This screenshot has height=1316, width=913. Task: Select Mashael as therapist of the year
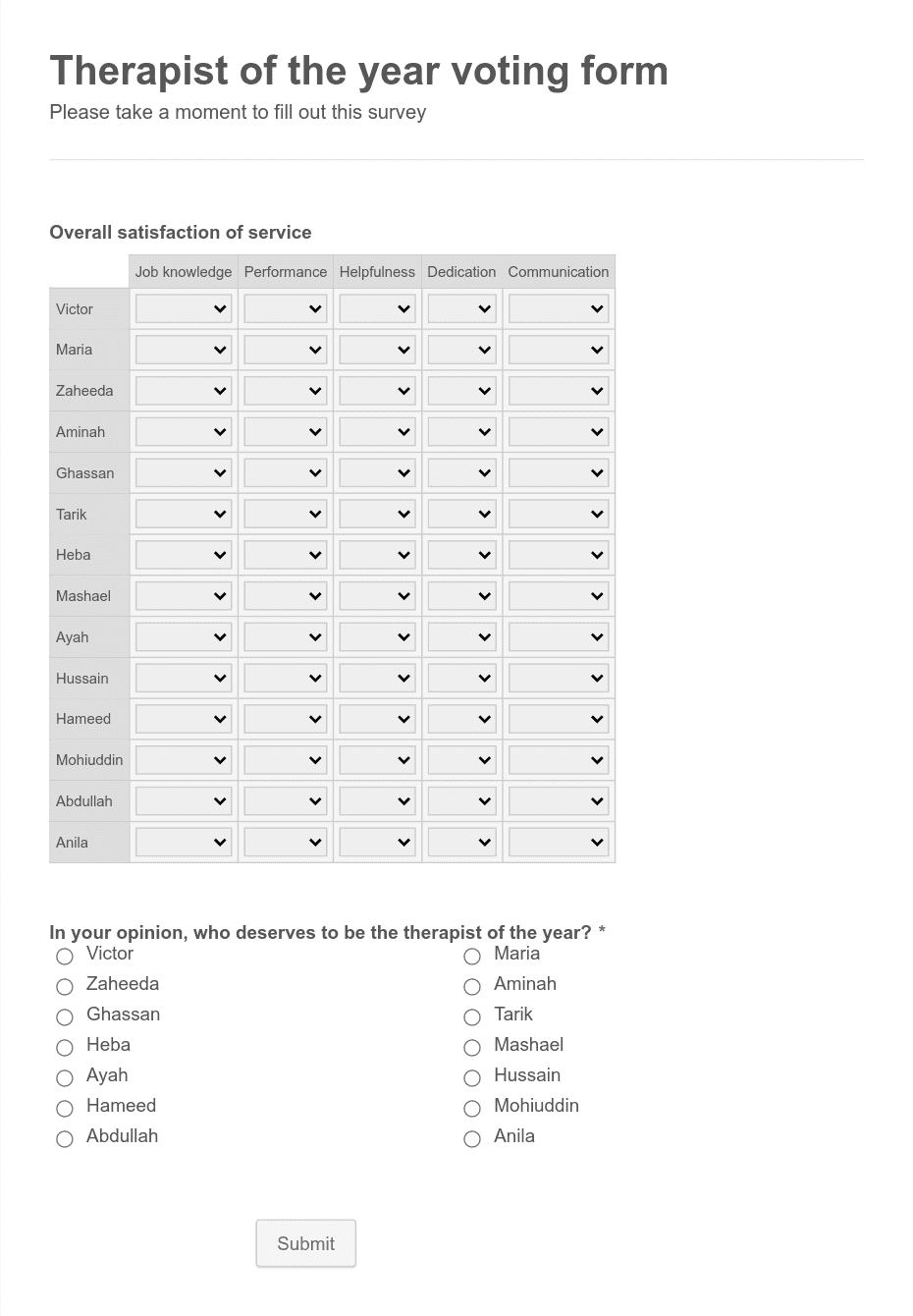point(472,1048)
